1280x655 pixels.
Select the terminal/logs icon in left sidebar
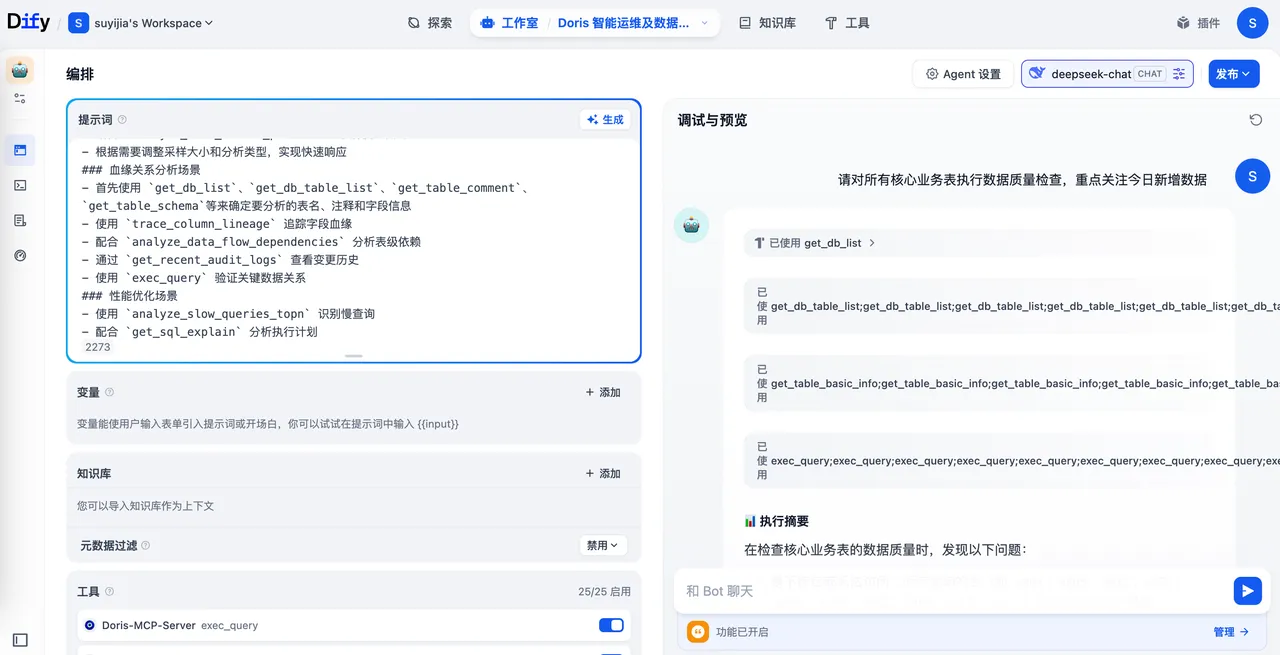point(20,184)
